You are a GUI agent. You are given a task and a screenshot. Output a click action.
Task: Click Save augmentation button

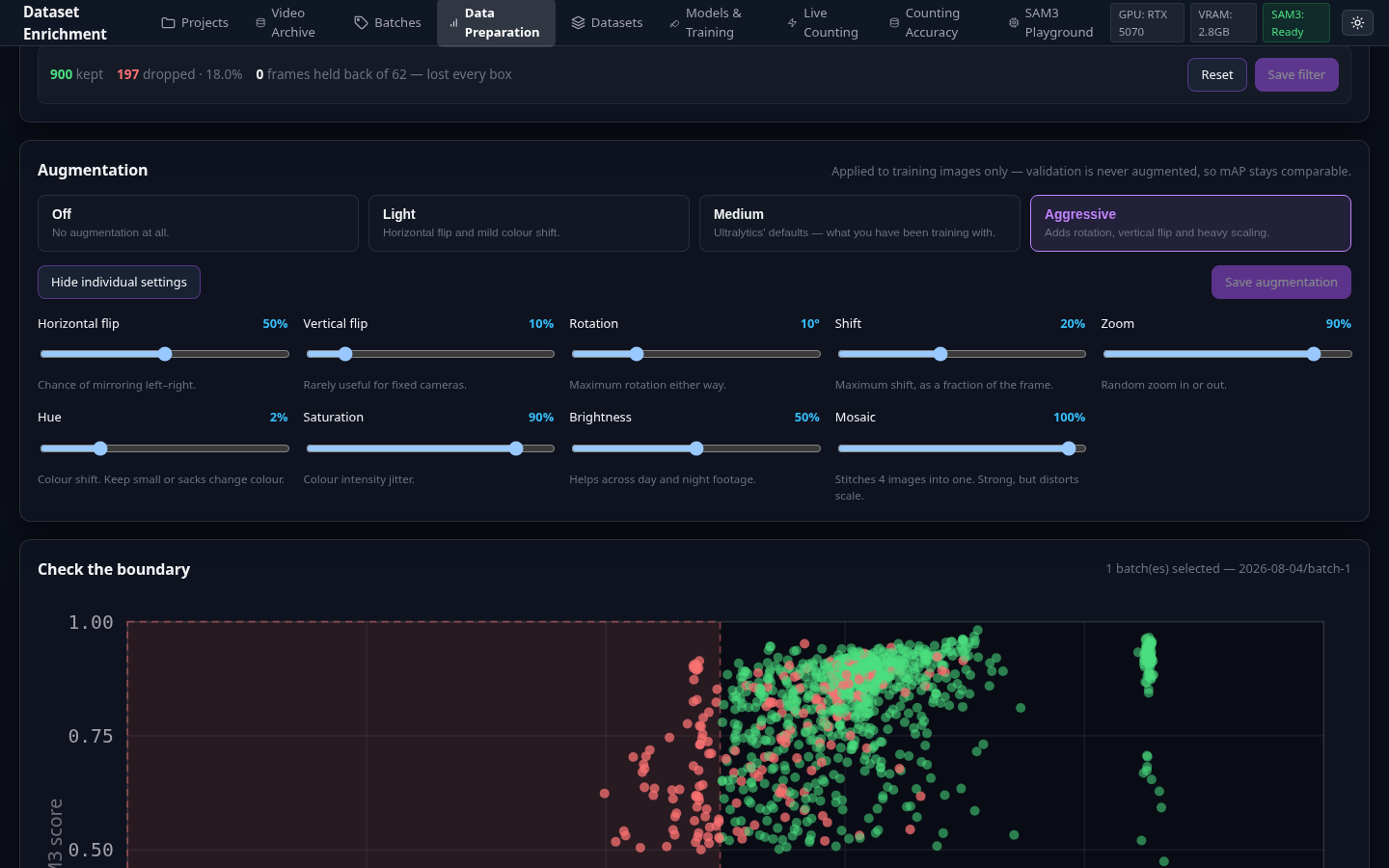click(1281, 282)
